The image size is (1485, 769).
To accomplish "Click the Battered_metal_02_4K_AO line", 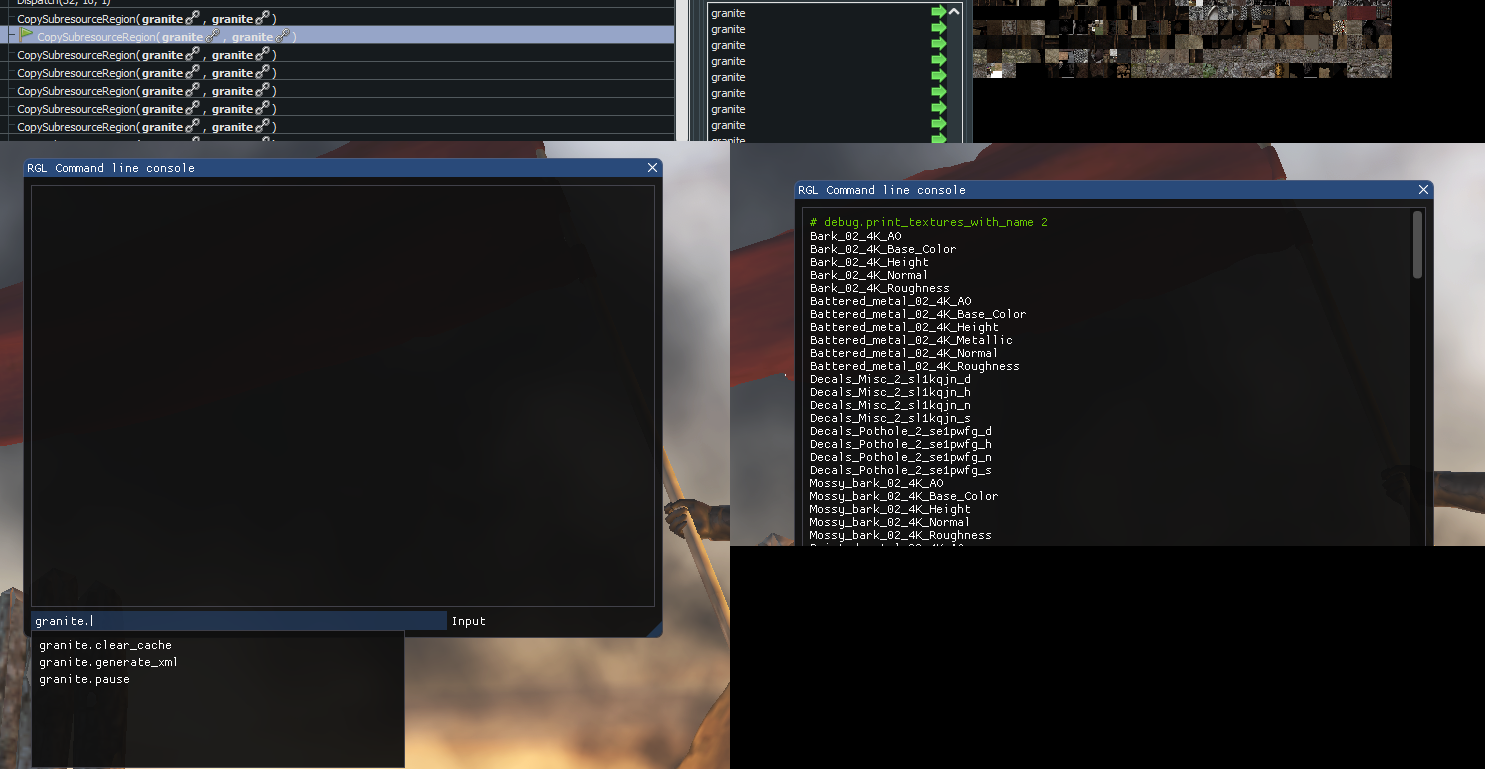I will (890, 301).
